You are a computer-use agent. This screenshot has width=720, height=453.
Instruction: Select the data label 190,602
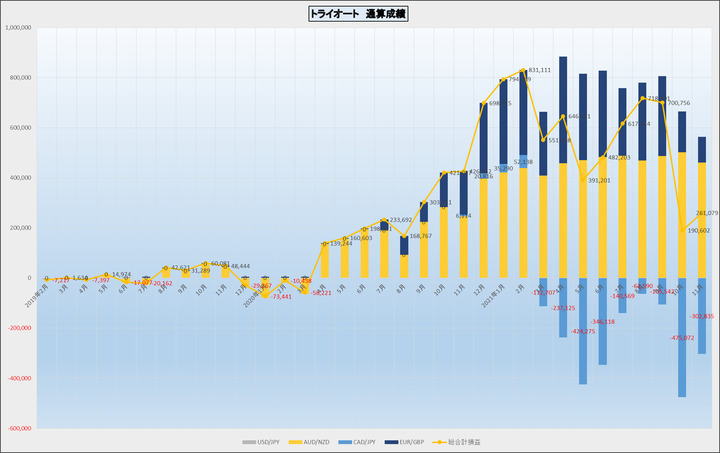698,230
